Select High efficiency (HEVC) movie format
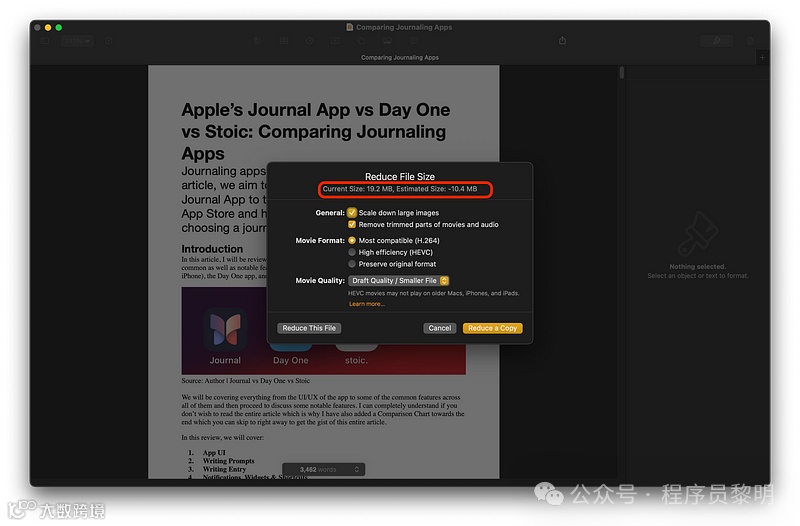Viewport: 800px width, 526px height. pos(352,252)
